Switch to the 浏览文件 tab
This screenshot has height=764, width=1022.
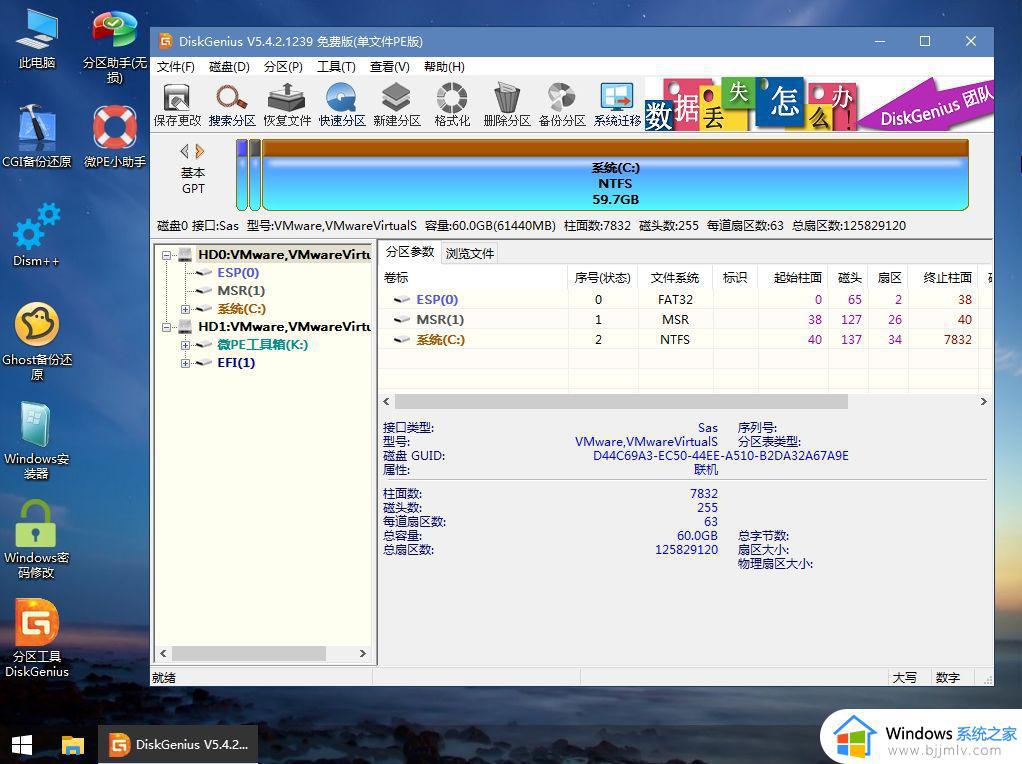pos(469,254)
